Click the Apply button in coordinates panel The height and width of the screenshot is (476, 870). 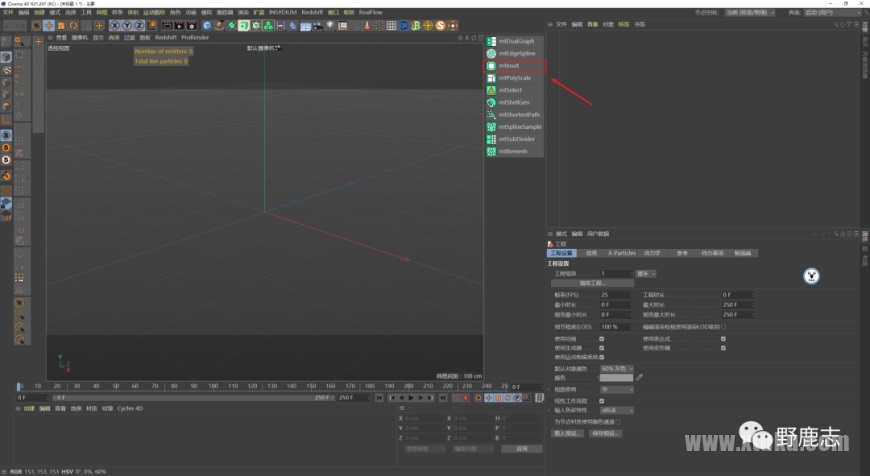click(522, 448)
